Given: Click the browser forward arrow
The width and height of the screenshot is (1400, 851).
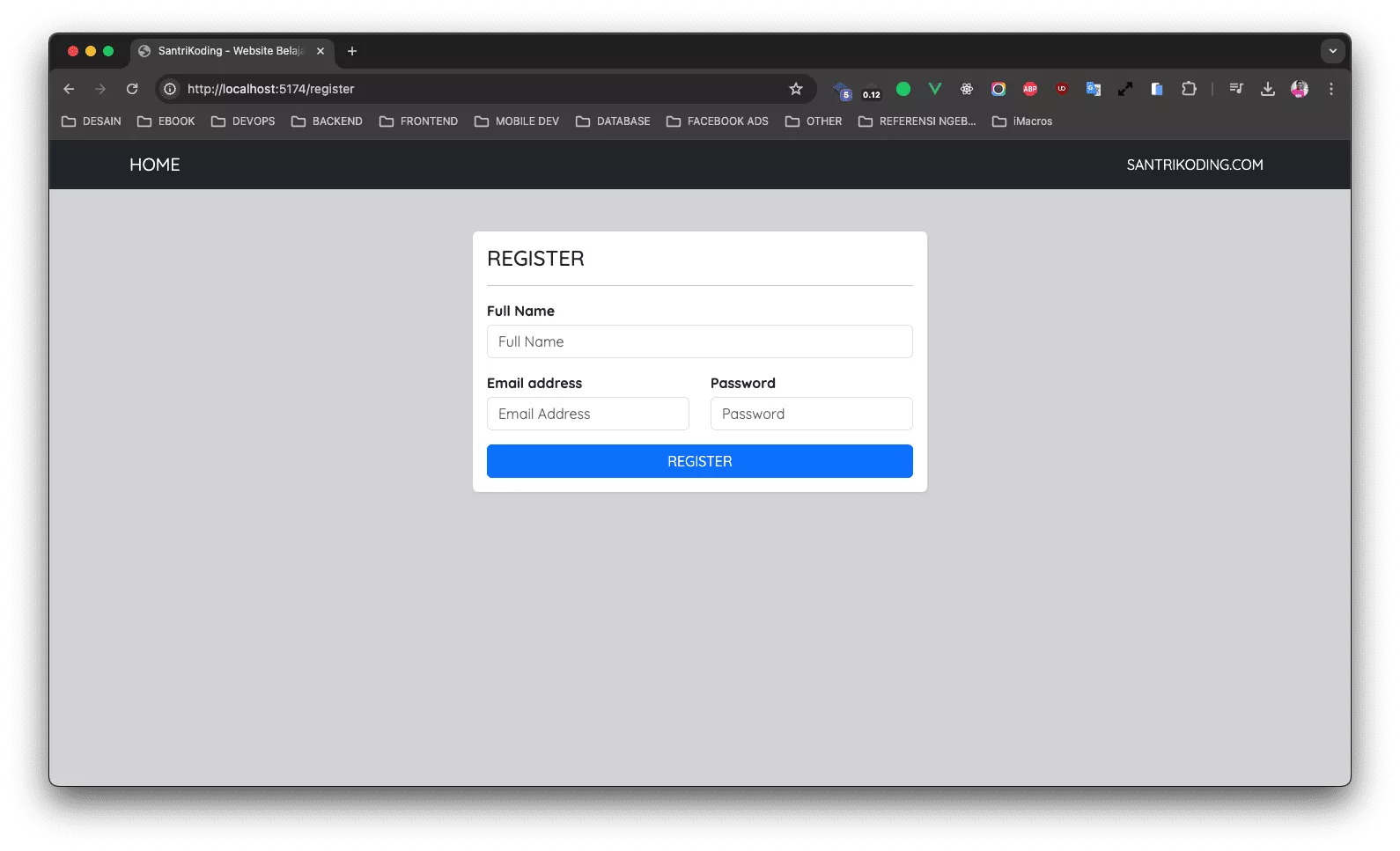Looking at the screenshot, I should (x=100, y=89).
